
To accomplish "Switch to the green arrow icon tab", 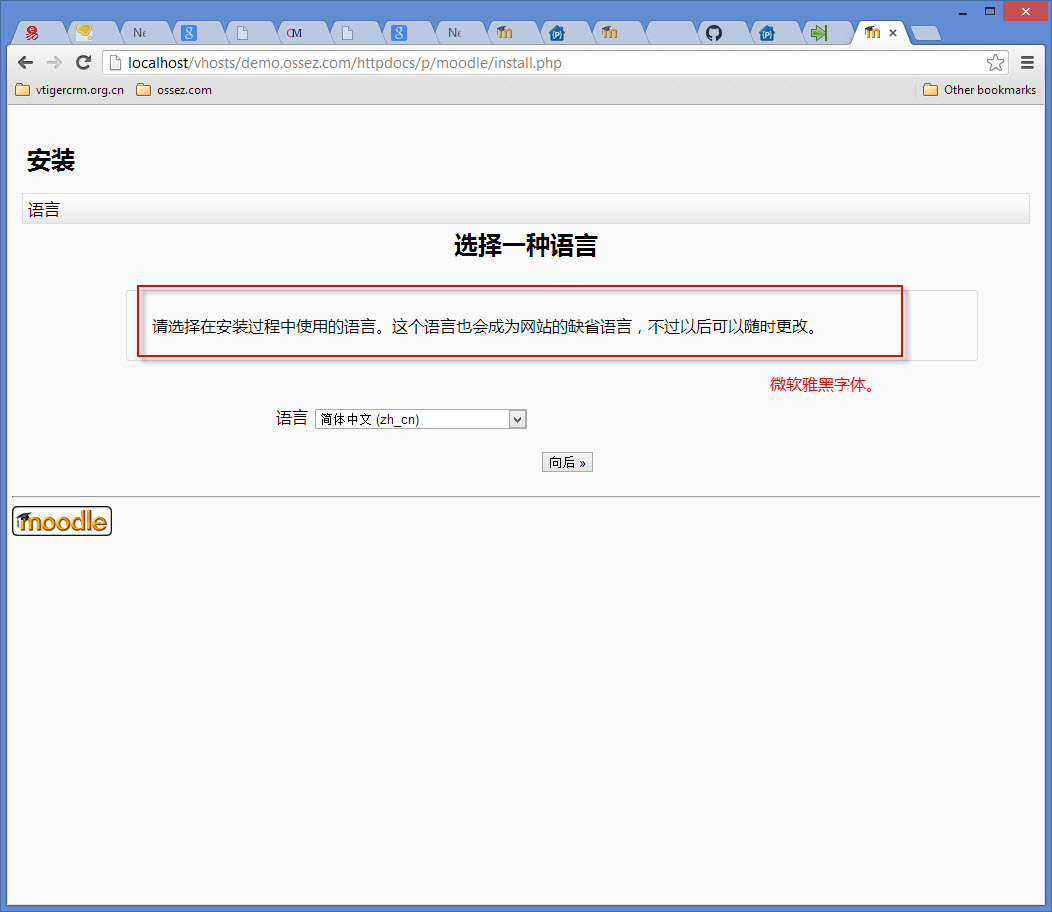I will click(819, 33).
